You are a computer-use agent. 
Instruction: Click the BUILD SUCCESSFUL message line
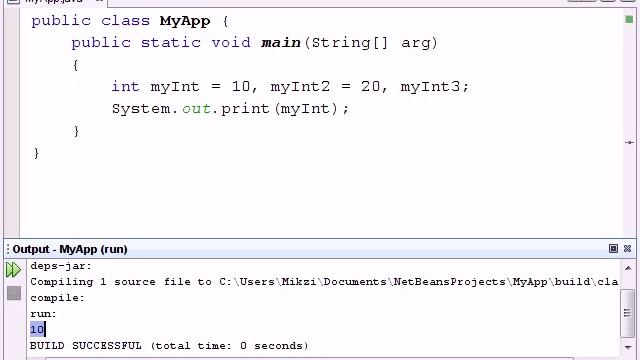coord(169,346)
